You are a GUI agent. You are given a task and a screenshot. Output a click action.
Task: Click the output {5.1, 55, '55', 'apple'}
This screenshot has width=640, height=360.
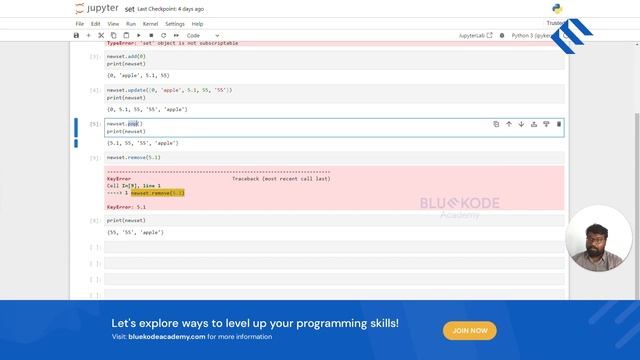142,143
